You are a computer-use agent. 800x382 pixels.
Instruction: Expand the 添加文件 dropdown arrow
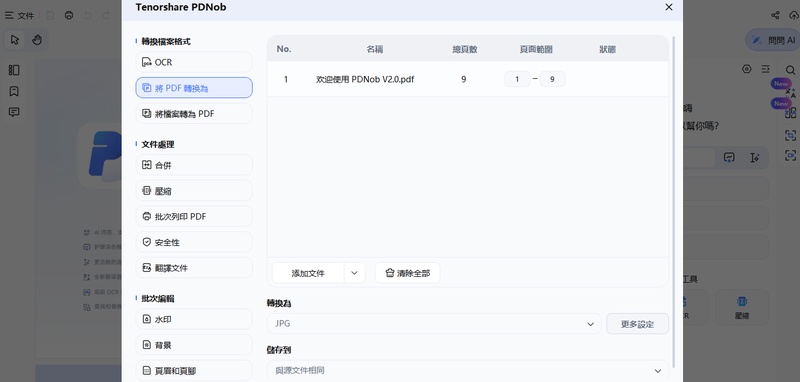[355, 273]
